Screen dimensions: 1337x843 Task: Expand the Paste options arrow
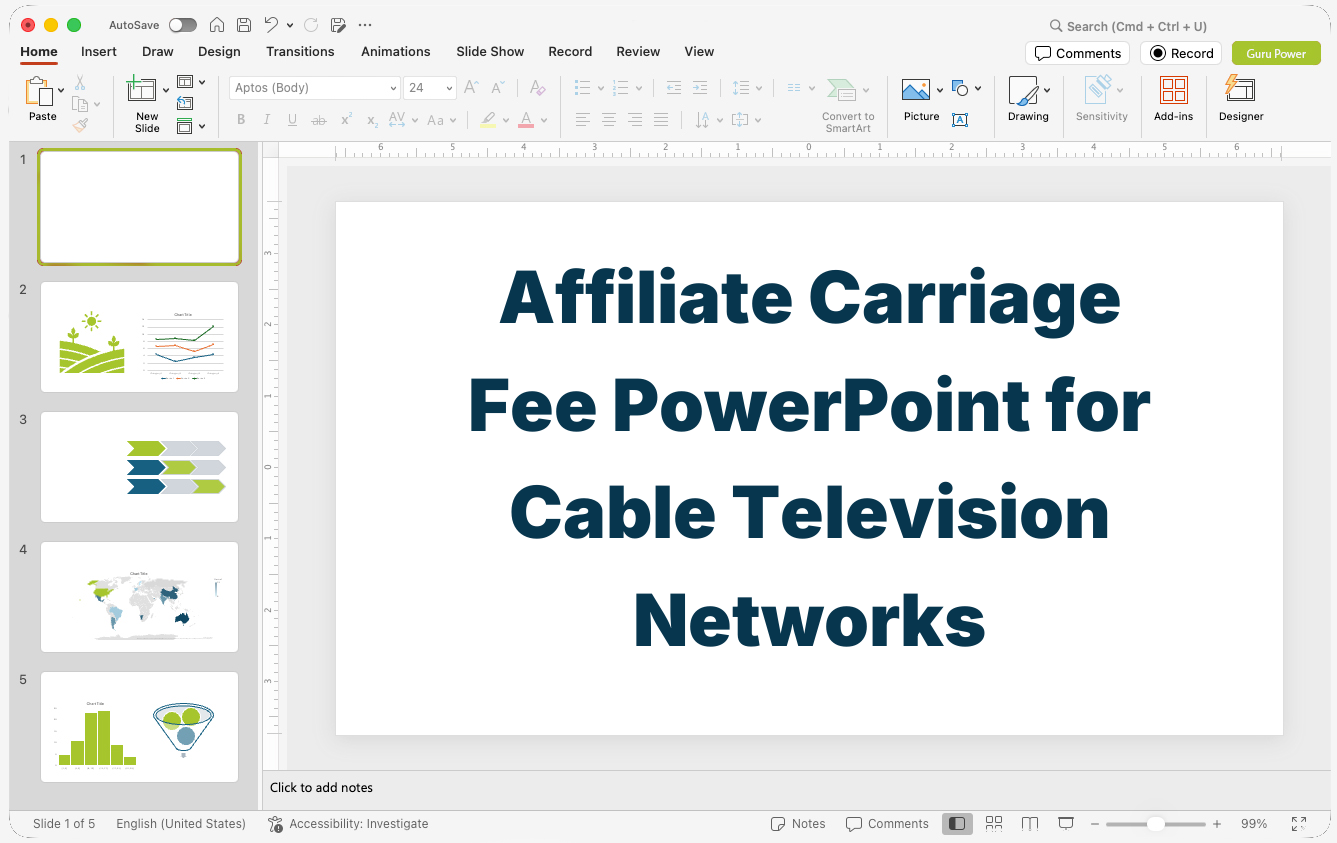61,90
